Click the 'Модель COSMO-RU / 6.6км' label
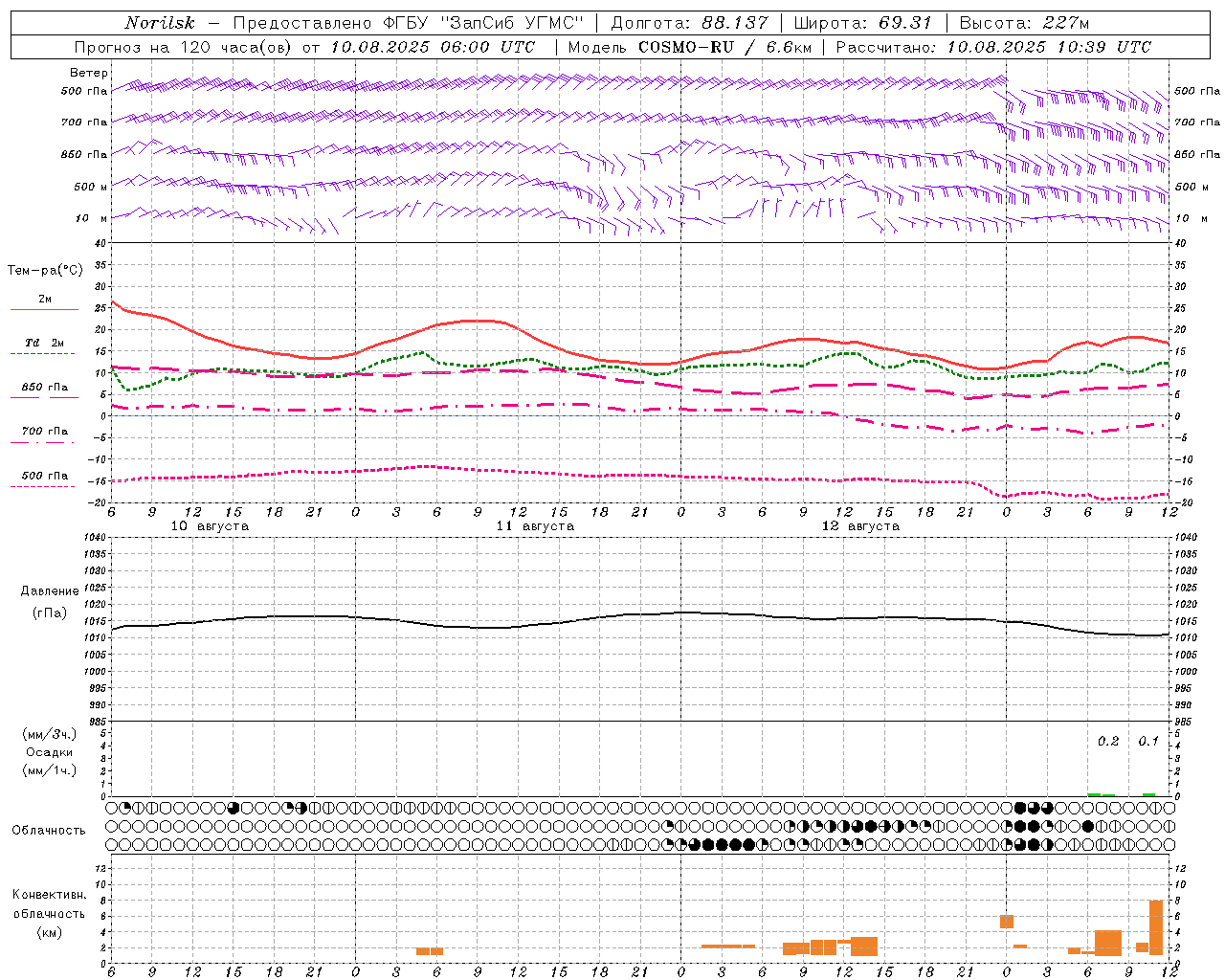Viewport: 1225px width, 980px height. pos(690,47)
